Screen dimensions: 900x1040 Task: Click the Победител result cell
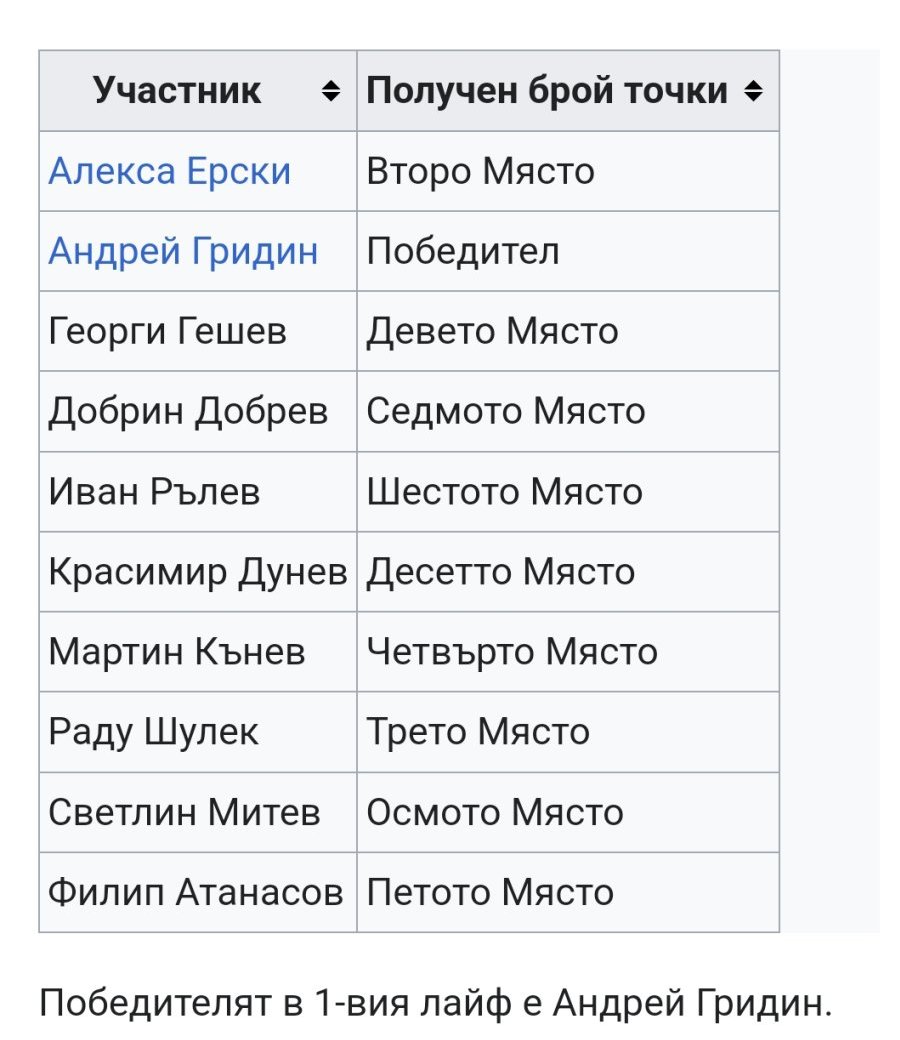(x=463, y=251)
